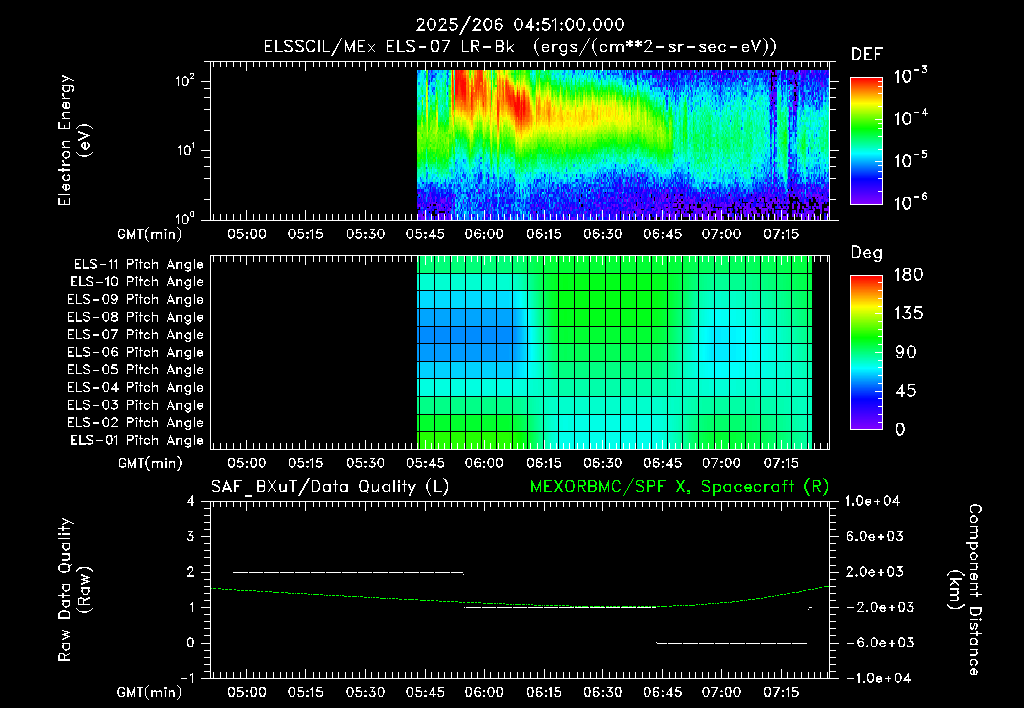Click the ELS-10 Pitch Angle row label
Viewport: 1024px width, 708px height.
(x=137, y=282)
